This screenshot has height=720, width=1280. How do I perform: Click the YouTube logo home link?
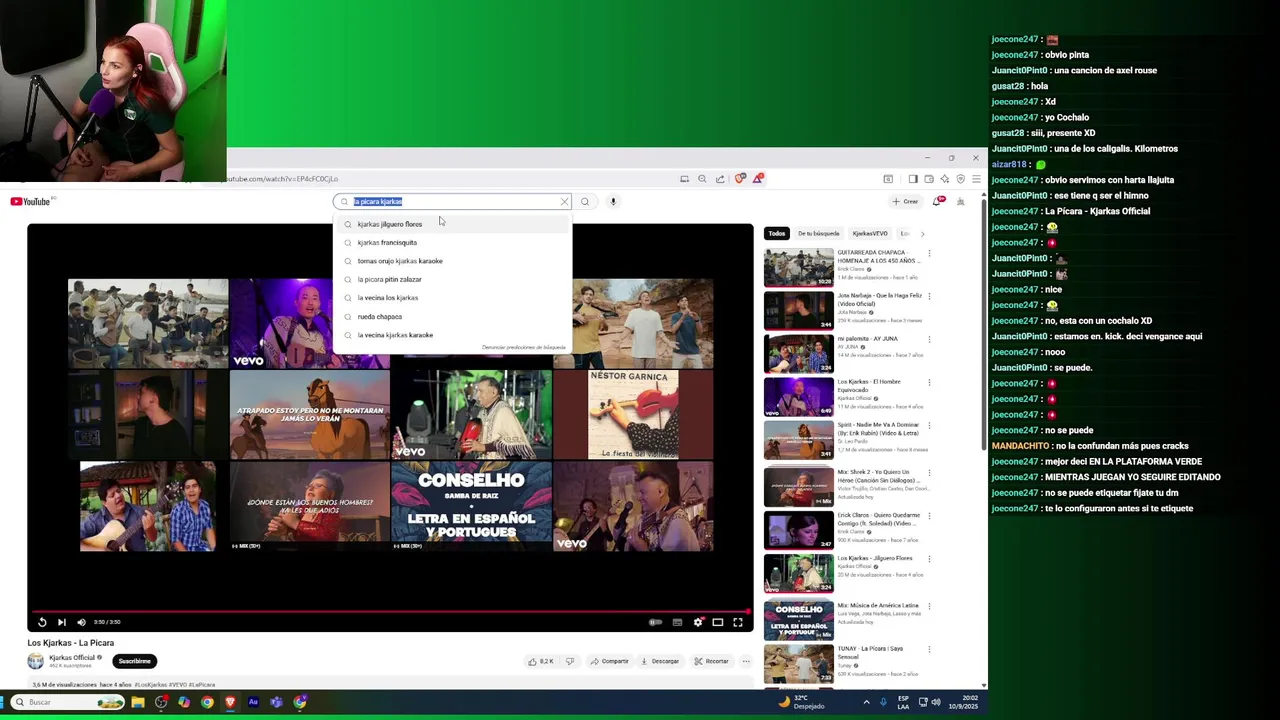coord(30,201)
